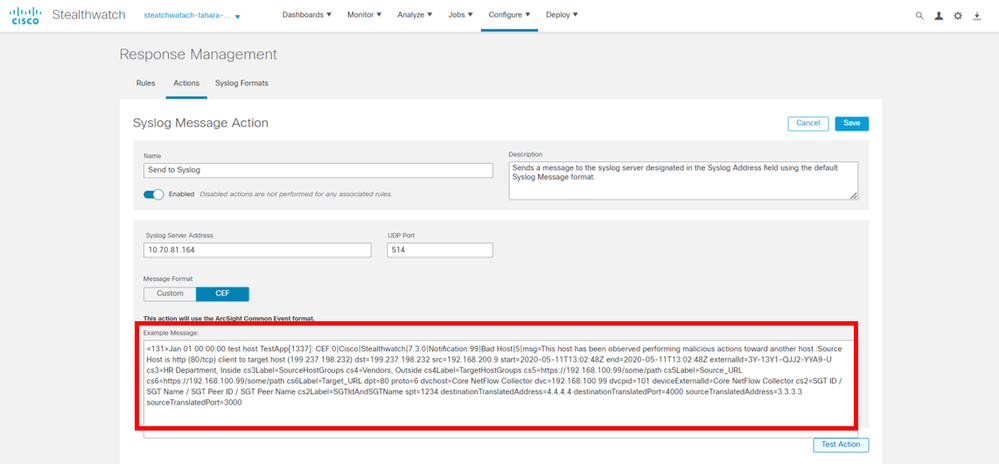Image resolution: width=999 pixels, height=464 pixels.
Task: Open the search magnifier icon
Action: tap(919, 16)
